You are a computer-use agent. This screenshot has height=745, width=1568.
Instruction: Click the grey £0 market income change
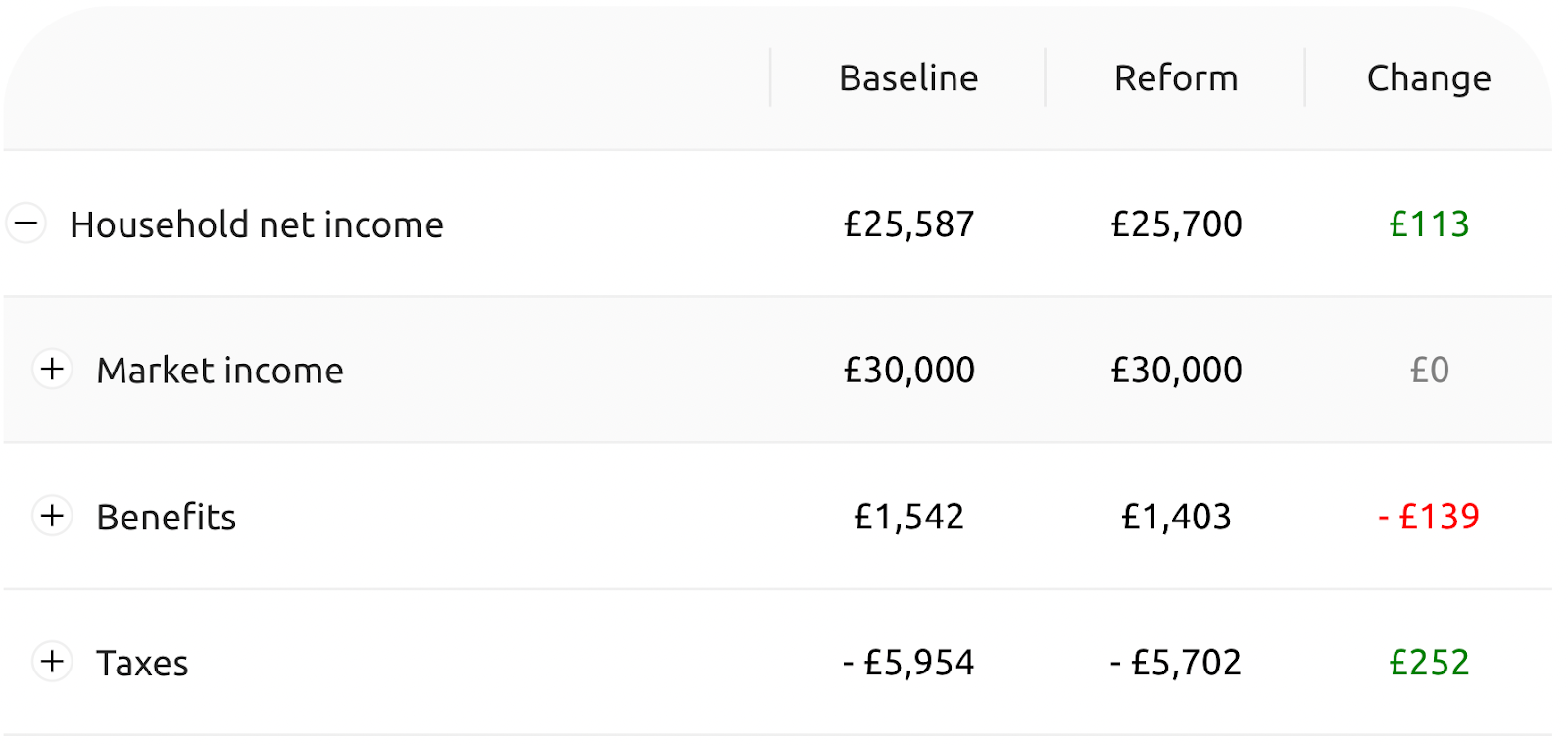coord(1430,371)
